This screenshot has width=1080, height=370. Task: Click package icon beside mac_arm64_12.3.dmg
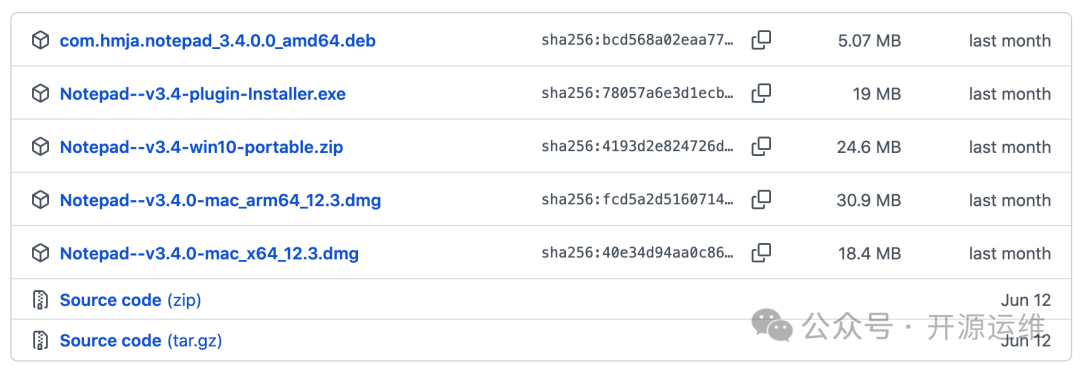point(41,201)
